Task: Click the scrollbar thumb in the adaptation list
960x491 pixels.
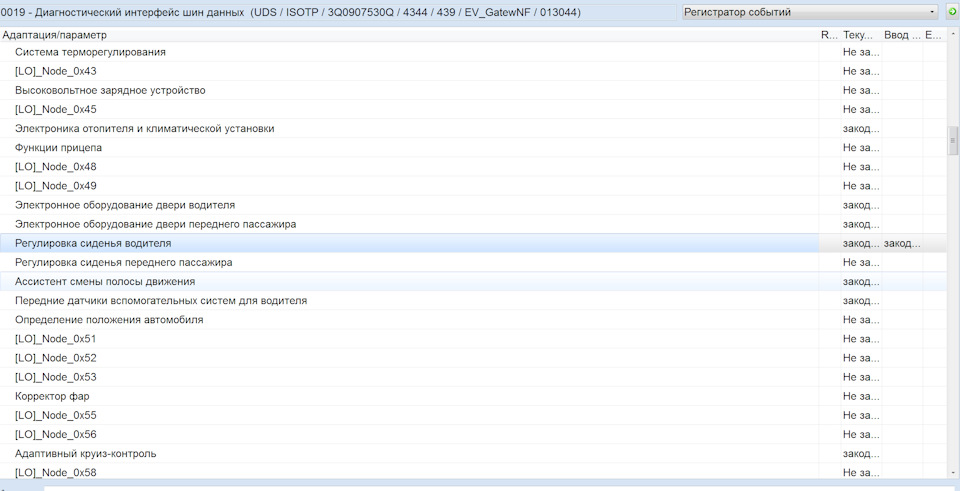Action: click(953, 140)
